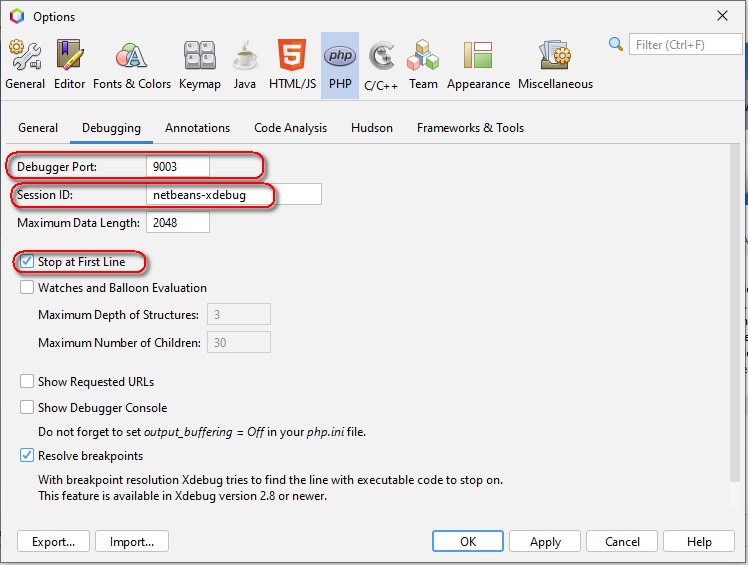748x565 pixels.
Task: Enable Show Requested URLs checkbox
Action: 27,382
